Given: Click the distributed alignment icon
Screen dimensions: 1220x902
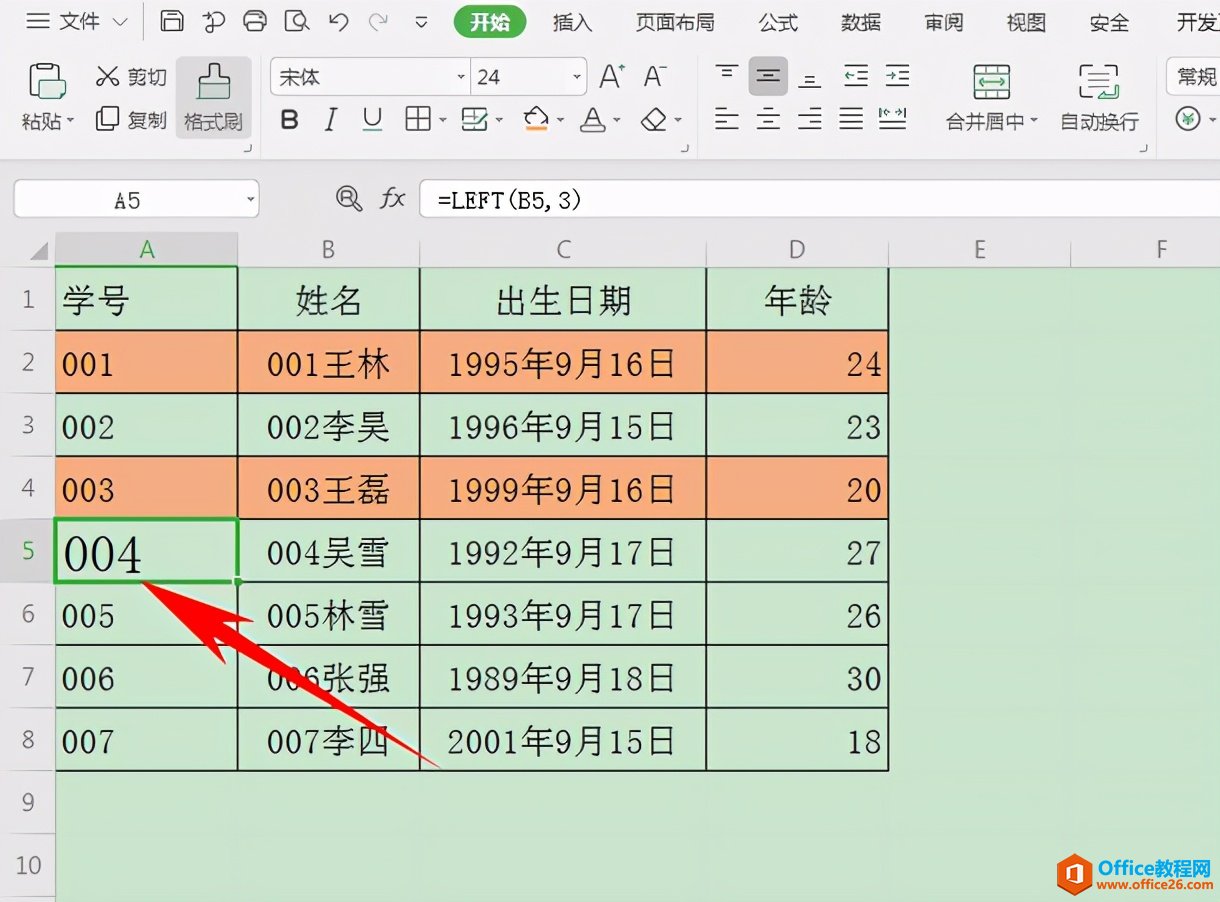Looking at the screenshot, I should point(893,120).
